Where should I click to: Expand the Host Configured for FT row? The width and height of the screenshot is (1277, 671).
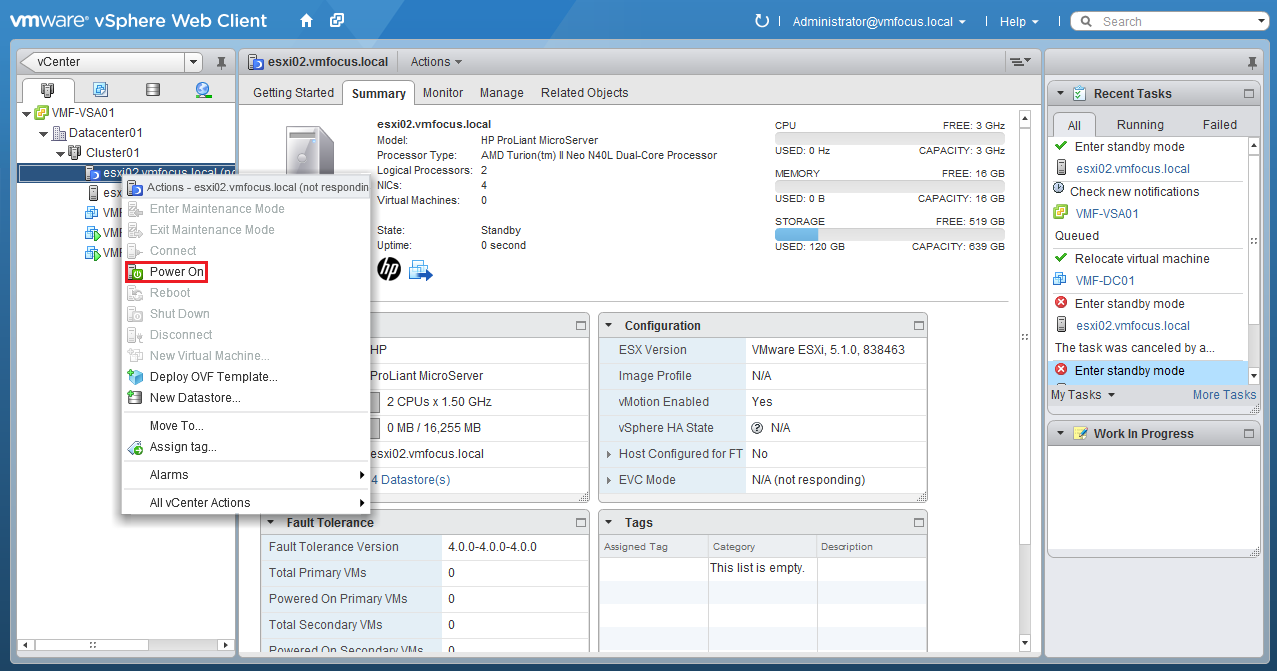coord(609,454)
